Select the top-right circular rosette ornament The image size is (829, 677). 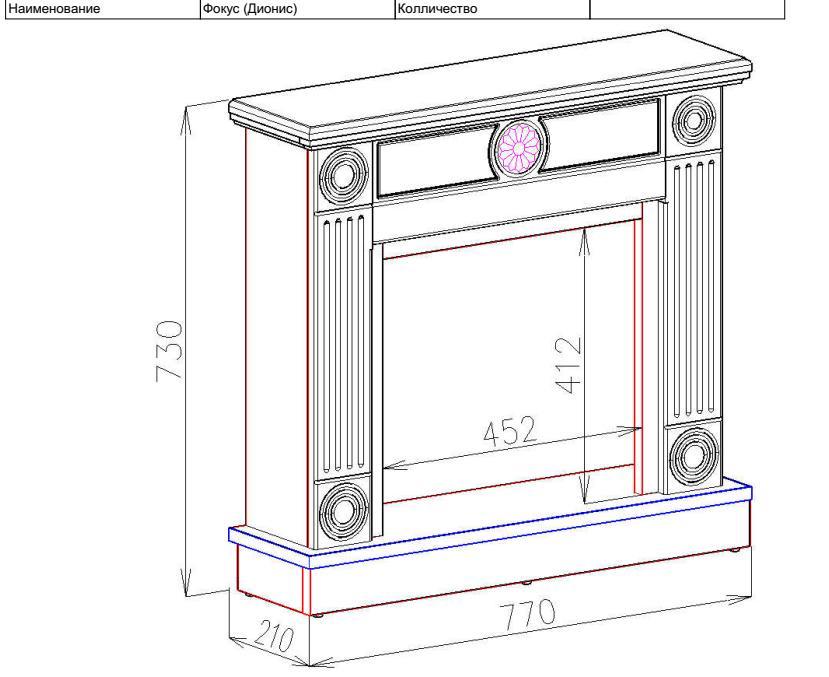[691, 119]
